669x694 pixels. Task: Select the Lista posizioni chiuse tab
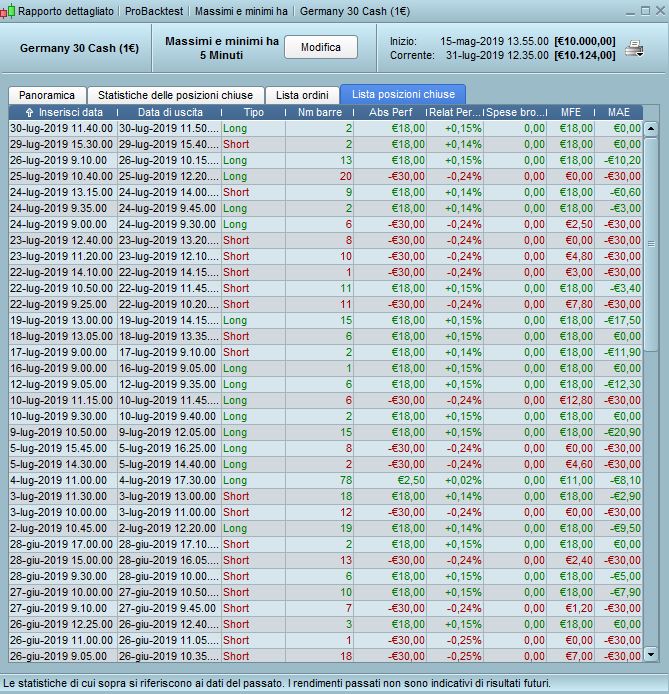(403, 94)
